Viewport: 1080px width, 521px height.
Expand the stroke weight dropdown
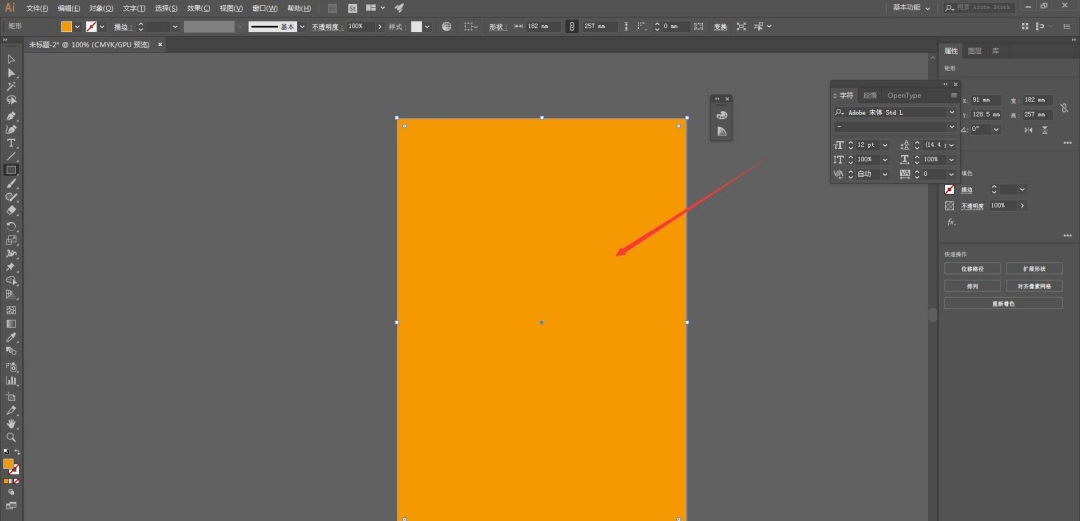(175, 26)
